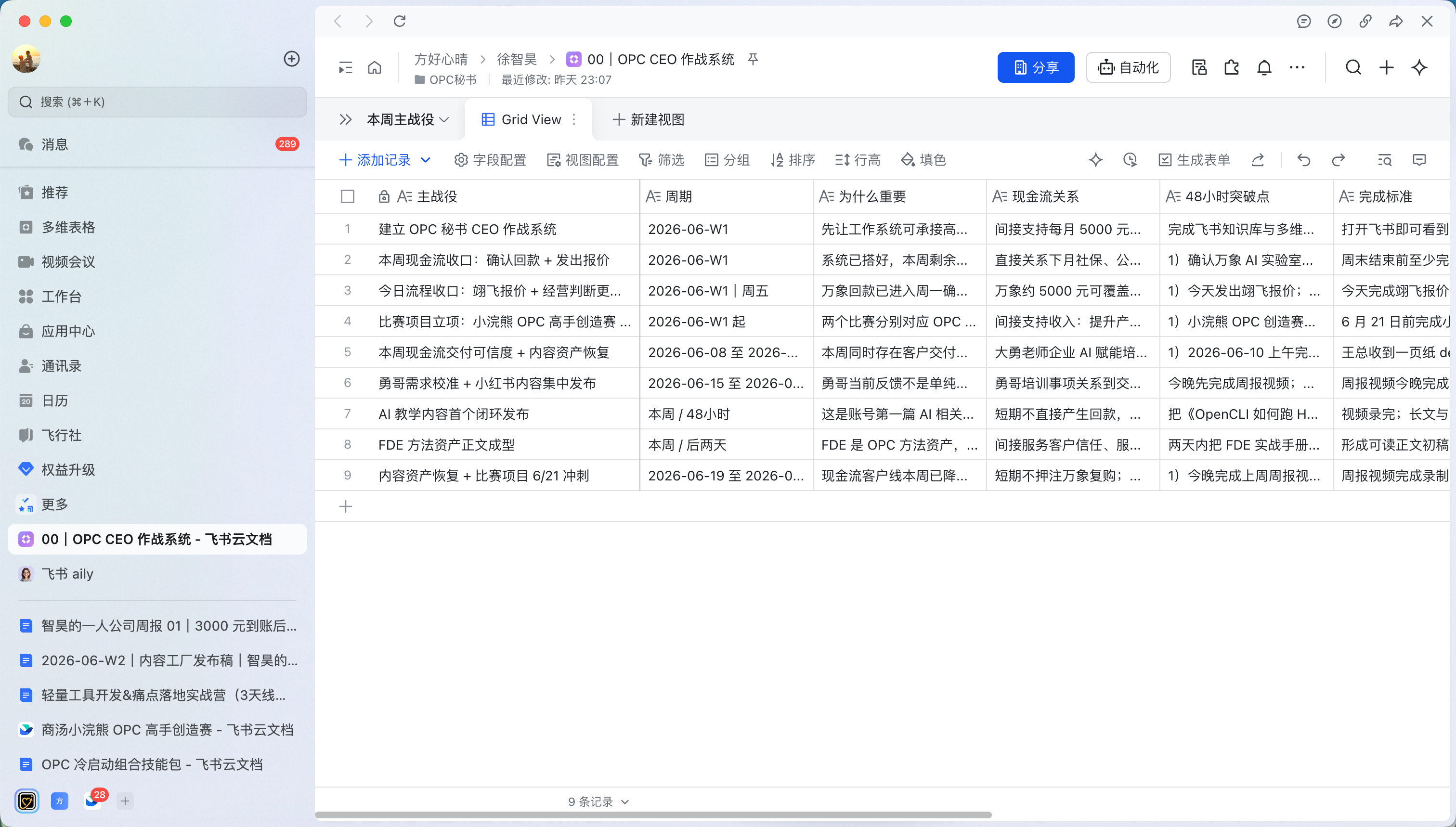
Task: Open the comments bubble icon at top right
Action: click(1304, 21)
